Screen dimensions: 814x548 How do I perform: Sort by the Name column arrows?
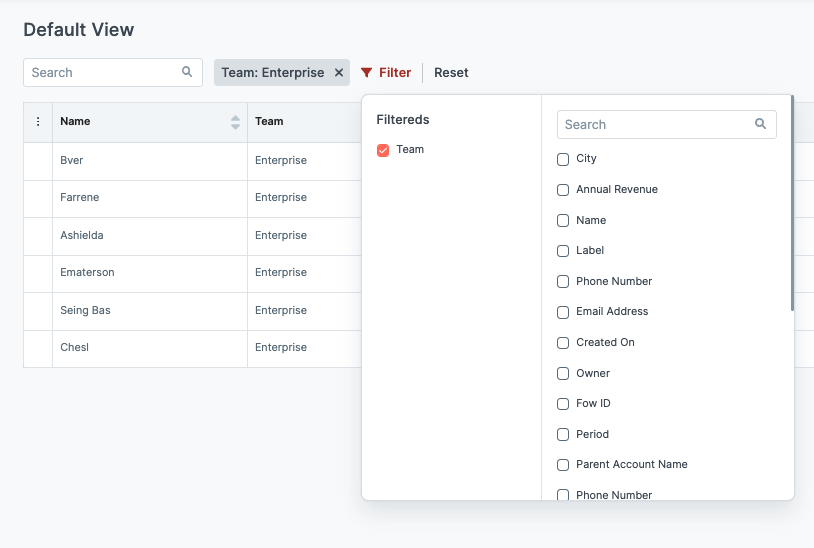point(235,122)
